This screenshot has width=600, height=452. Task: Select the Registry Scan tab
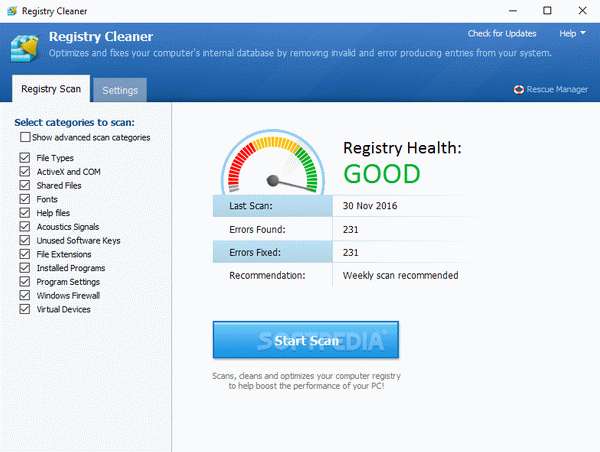pyautogui.click(x=50, y=90)
